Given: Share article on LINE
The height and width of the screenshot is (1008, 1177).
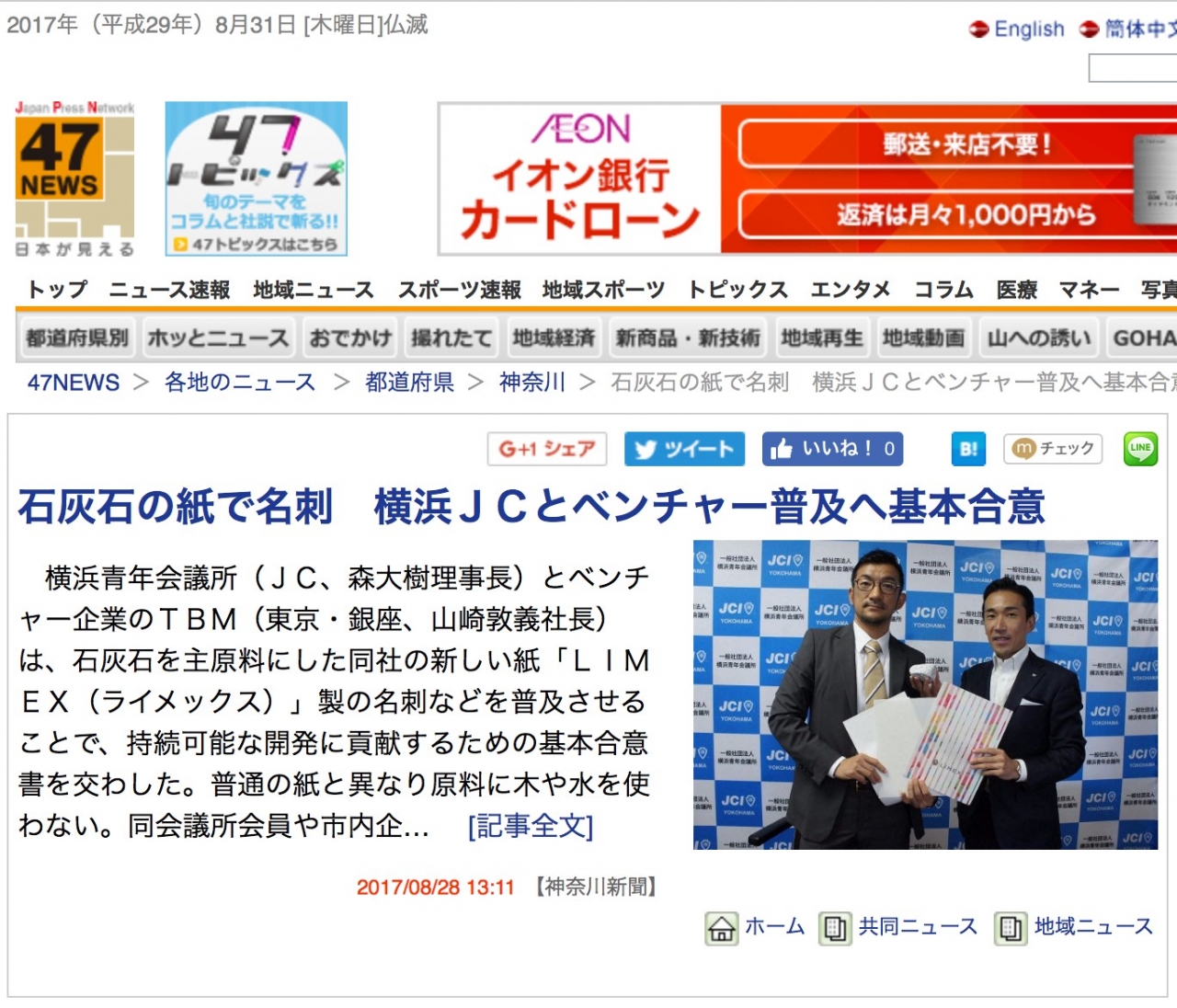Looking at the screenshot, I should click(1140, 449).
